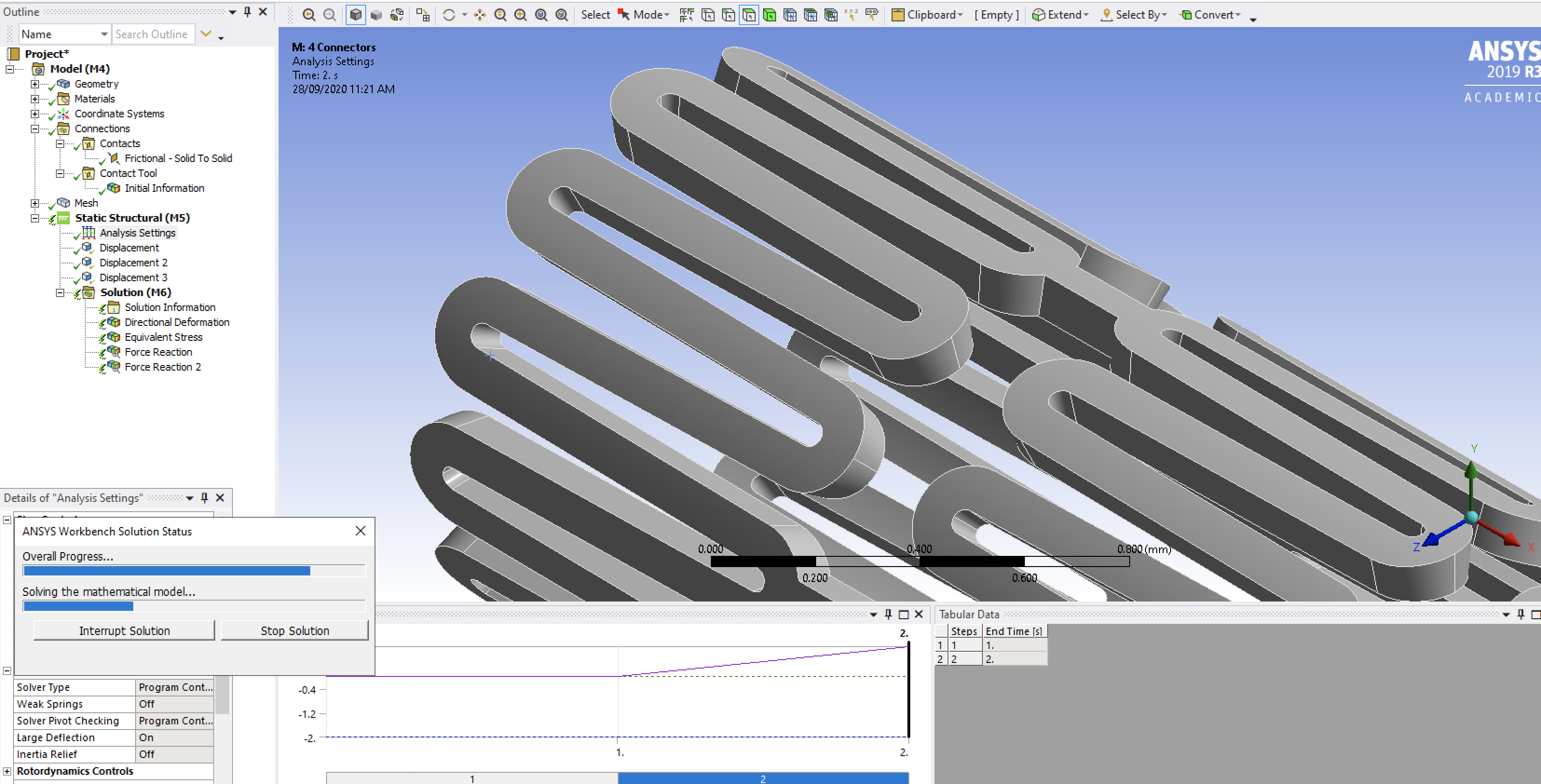The image size is (1541, 784).
Task: Select Force Reaction 2 result
Action: (x=163, y=367)
